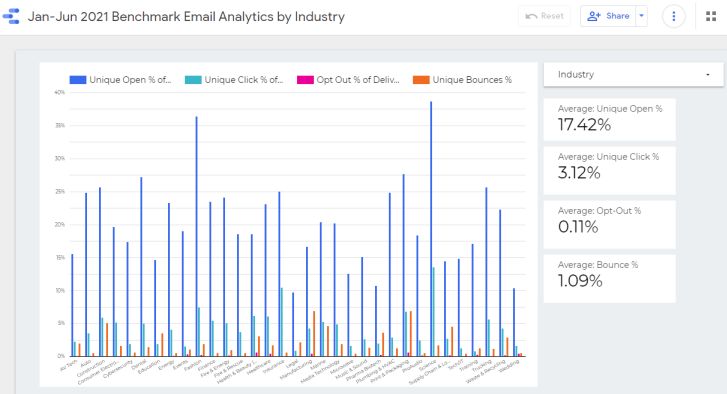Click the Insurance axis label
Screen dimensions: 727x394
coord(274,366)
